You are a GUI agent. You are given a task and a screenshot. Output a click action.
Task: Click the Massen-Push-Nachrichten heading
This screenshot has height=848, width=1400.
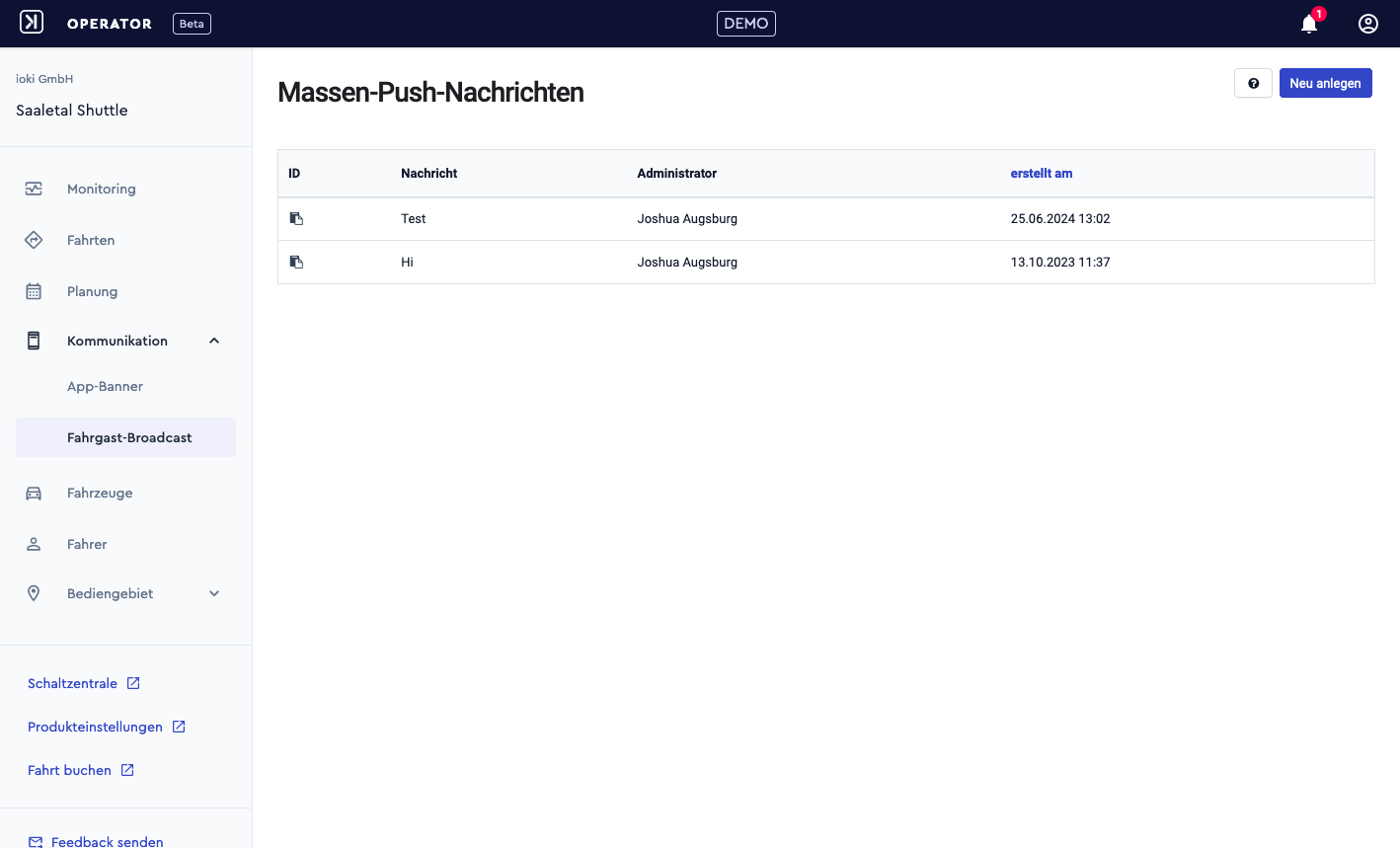click(430, 92)
